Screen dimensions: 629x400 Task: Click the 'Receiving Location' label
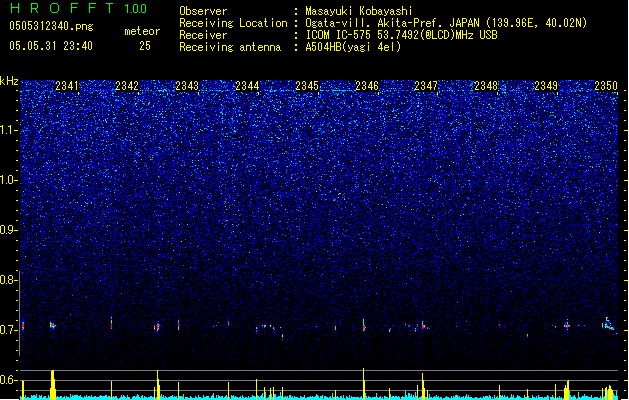click(233, 23)
